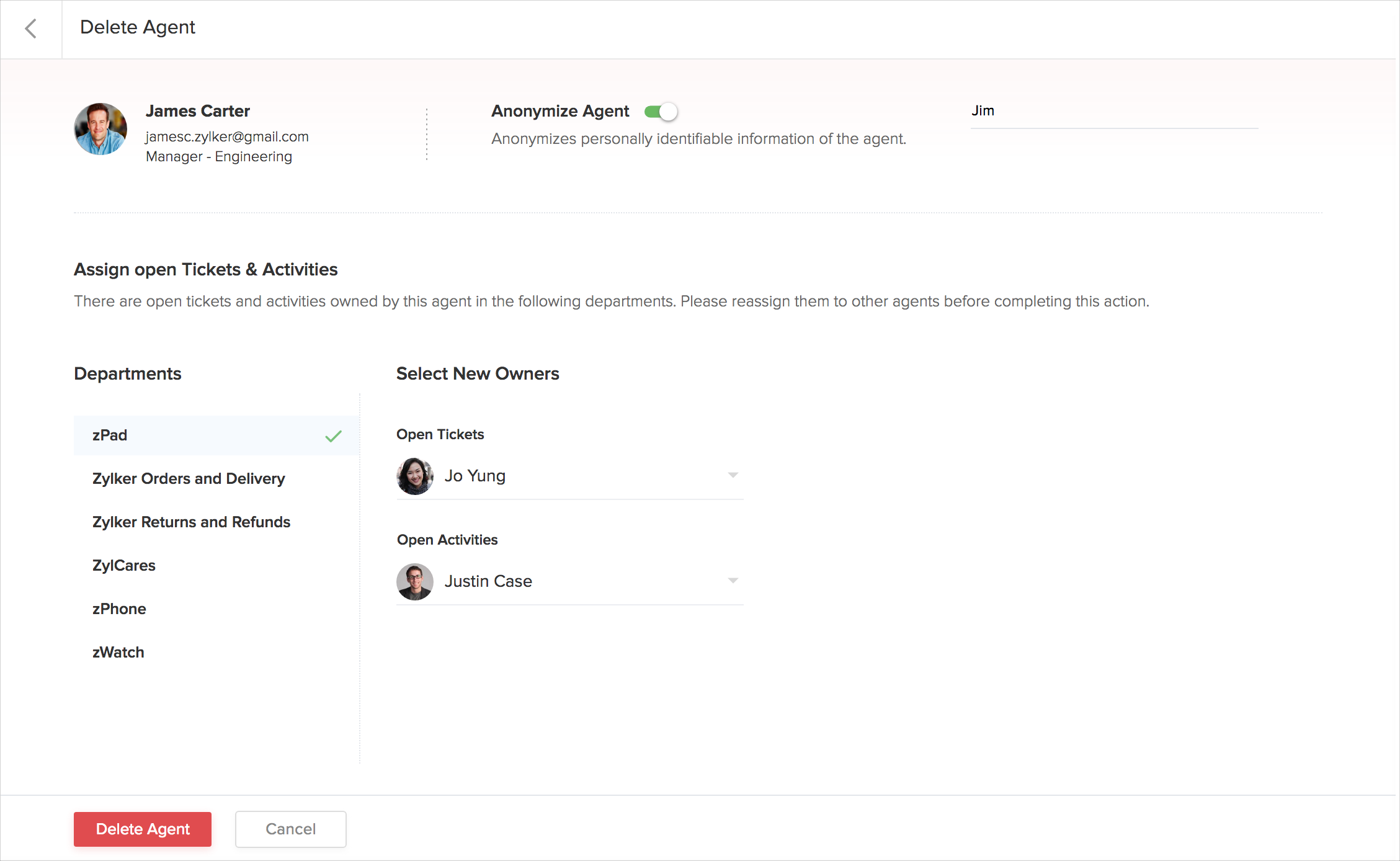Select Zylker Returns and Refunds department
Viewport: 1400px width, 861px height.
[216, 522]
